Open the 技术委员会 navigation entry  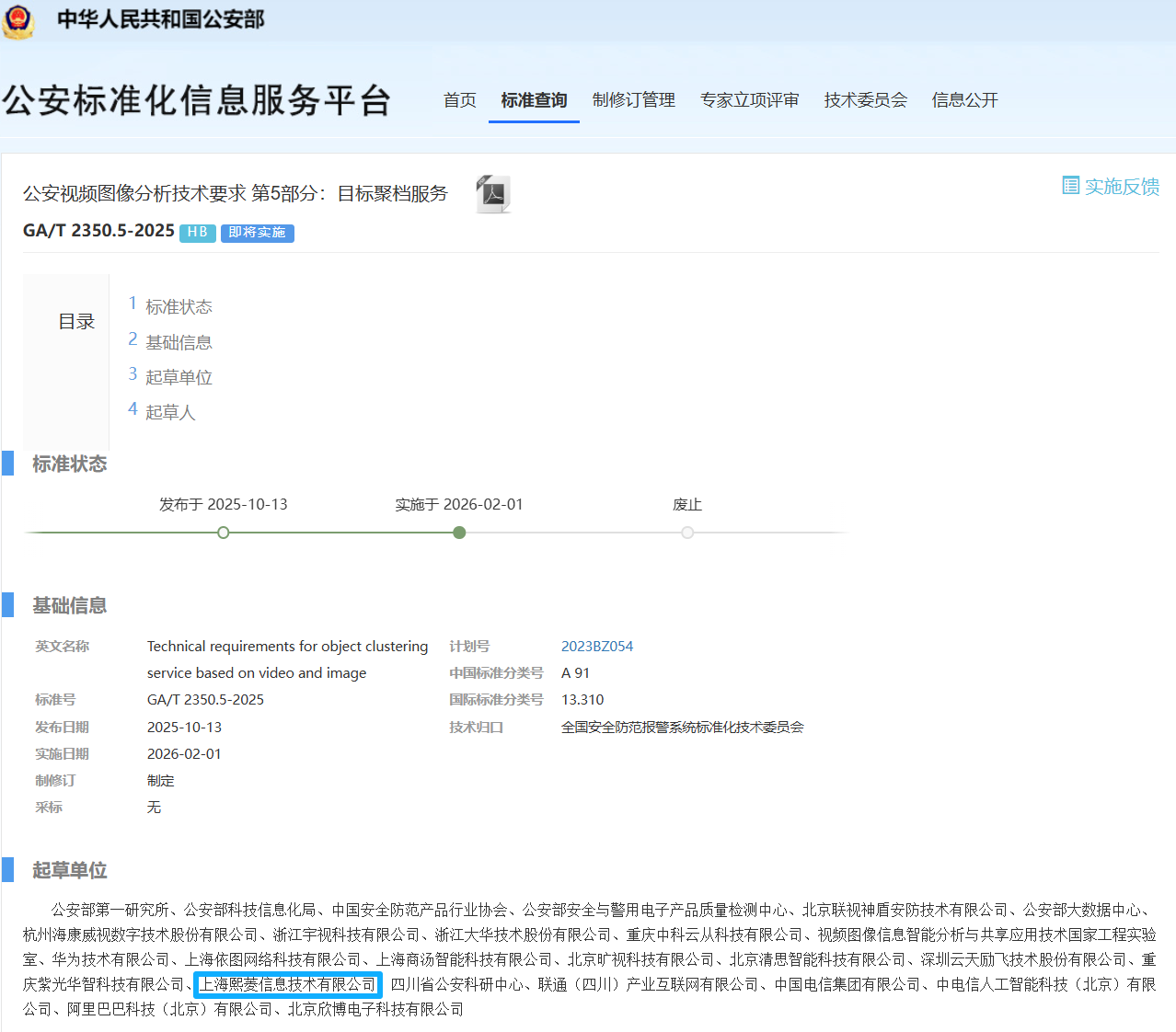(865, 100)
